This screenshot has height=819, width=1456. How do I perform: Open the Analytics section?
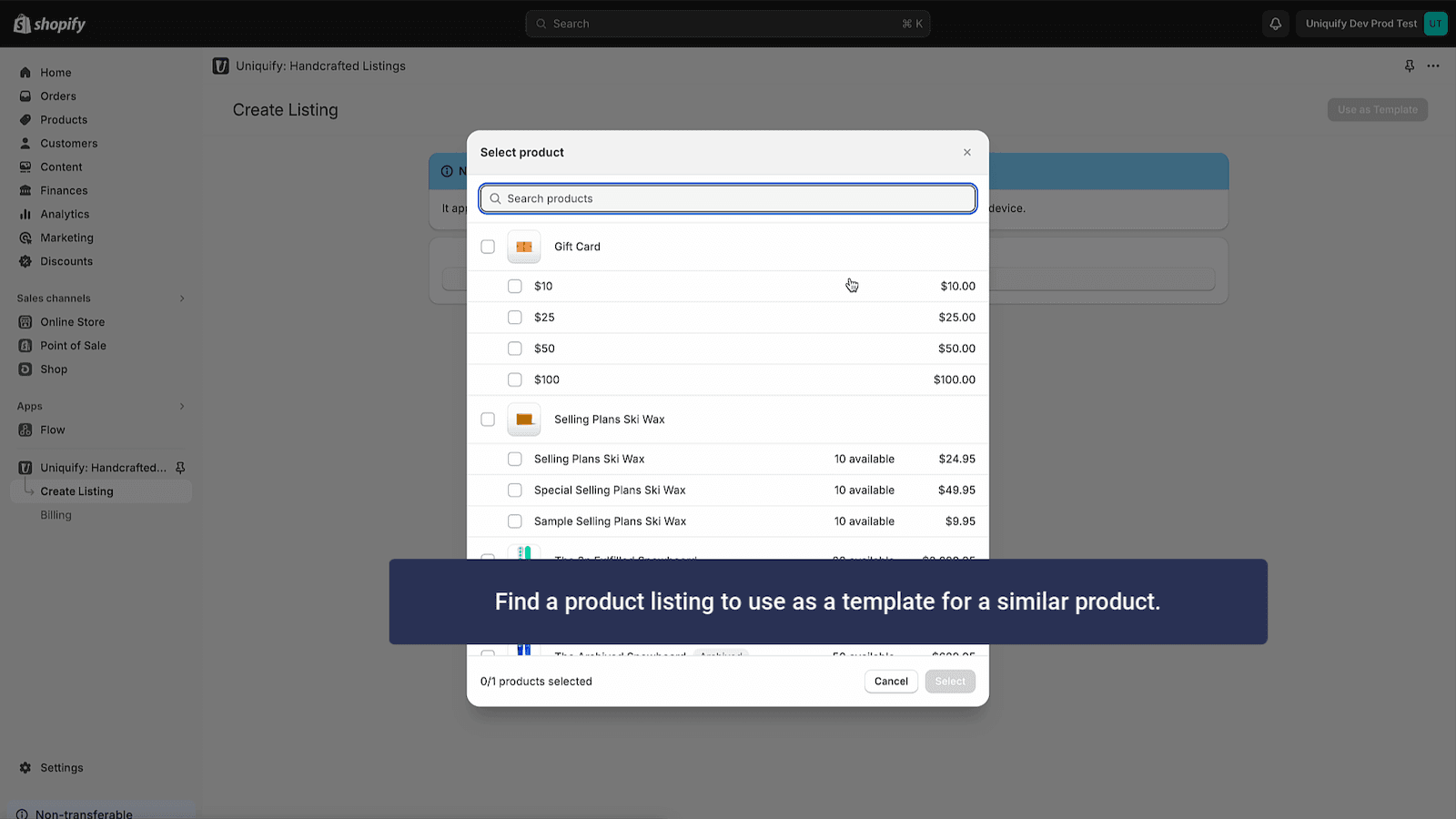64,214
